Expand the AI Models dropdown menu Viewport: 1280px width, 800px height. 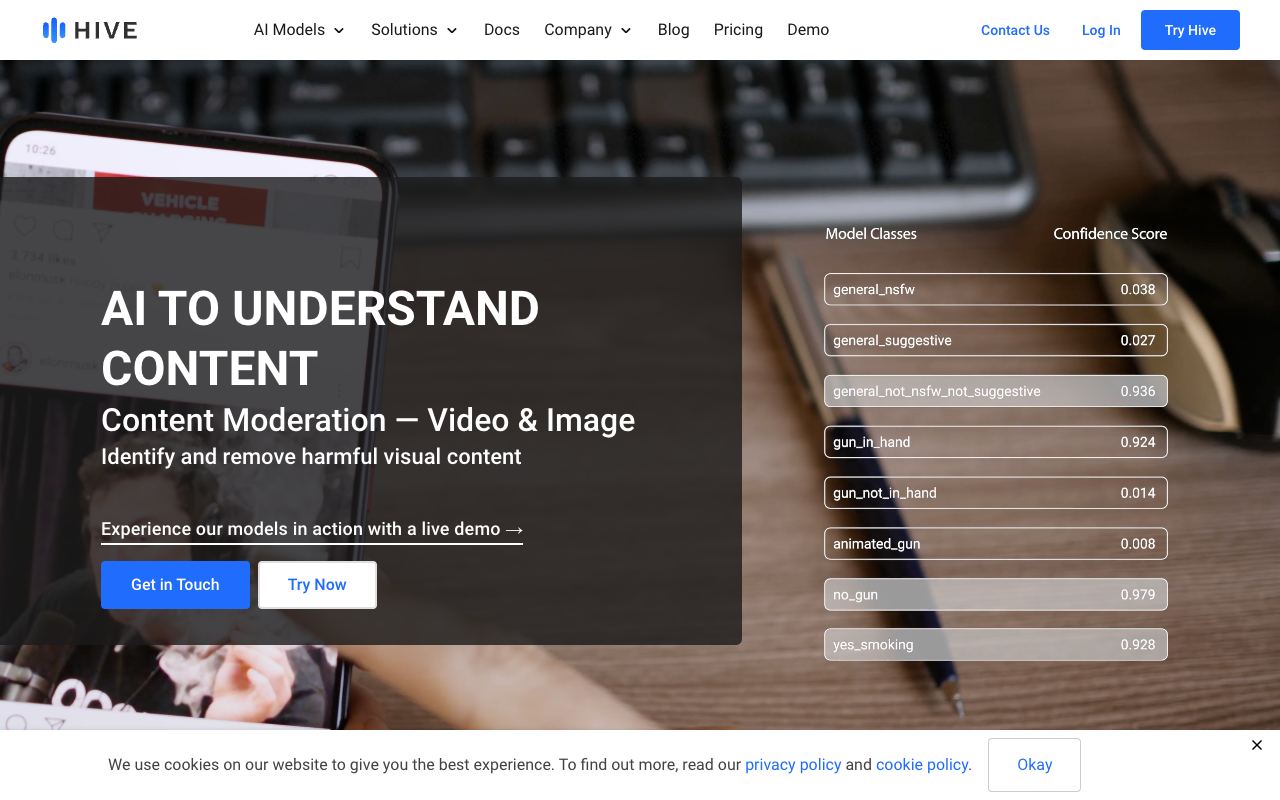click(x=299, y=30)
